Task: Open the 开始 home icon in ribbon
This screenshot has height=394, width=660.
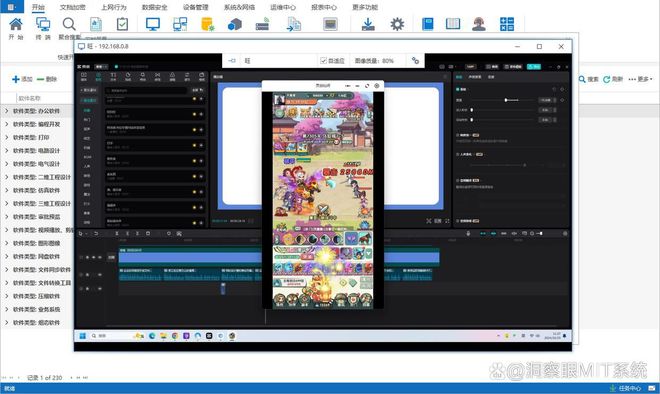Action: [16, 24]
